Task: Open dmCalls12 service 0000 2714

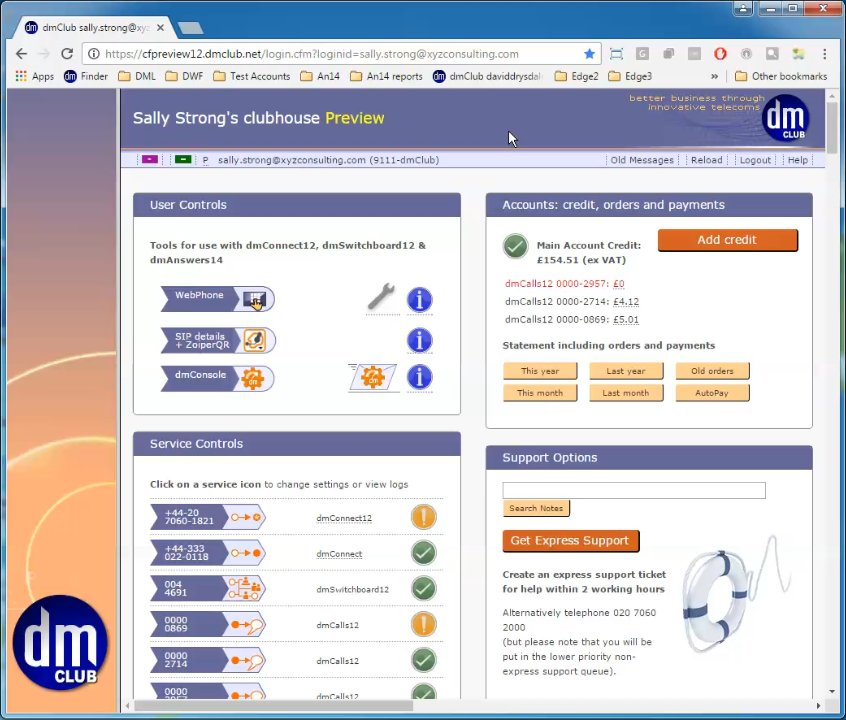Action: pos(208,660)
